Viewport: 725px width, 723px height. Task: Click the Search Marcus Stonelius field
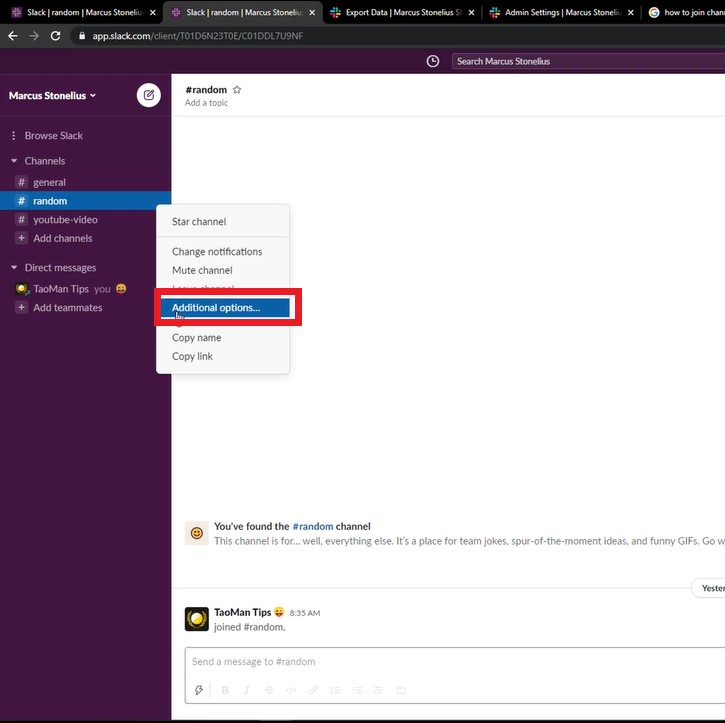click(x=588, y=61)
